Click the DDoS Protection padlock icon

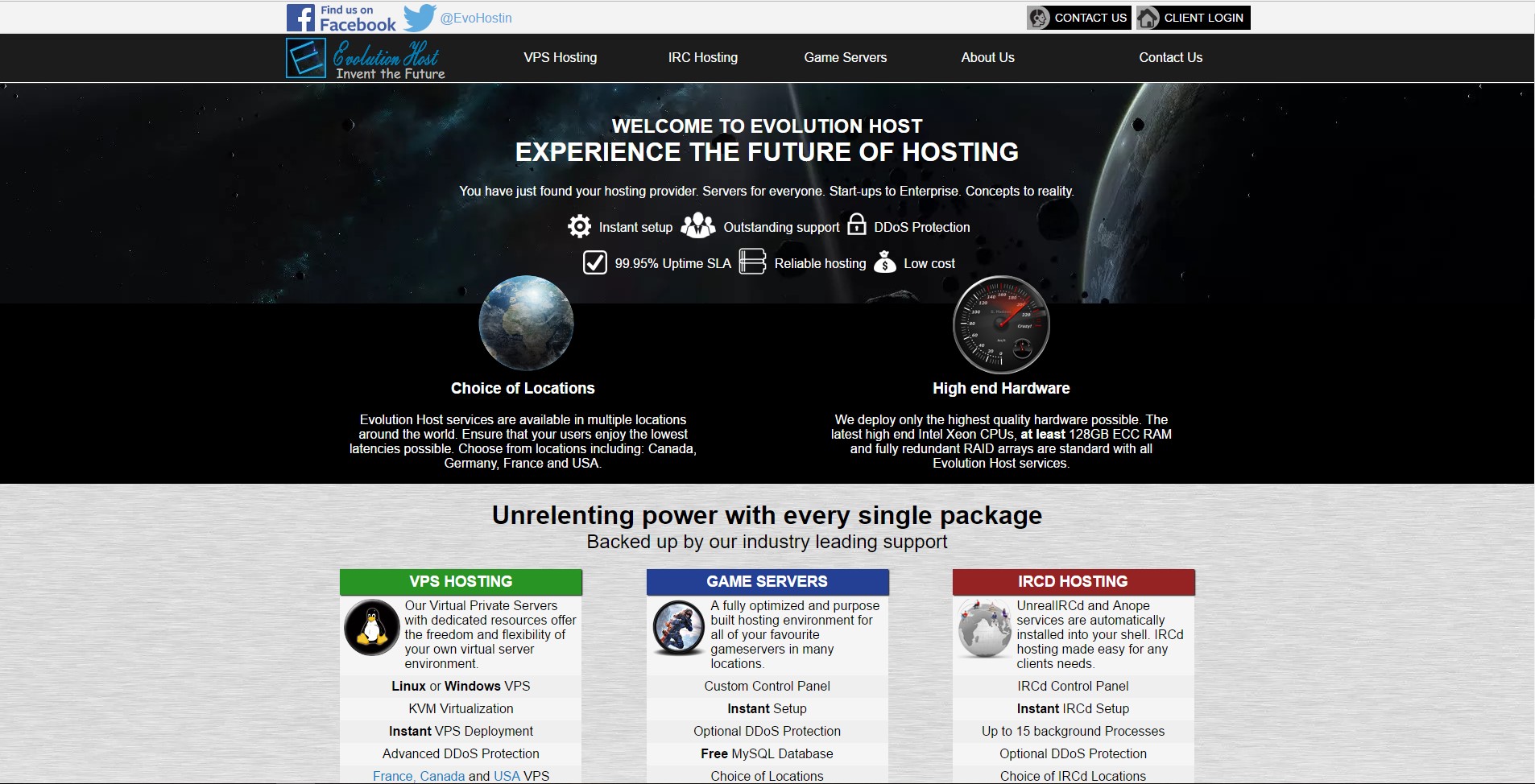857,225
